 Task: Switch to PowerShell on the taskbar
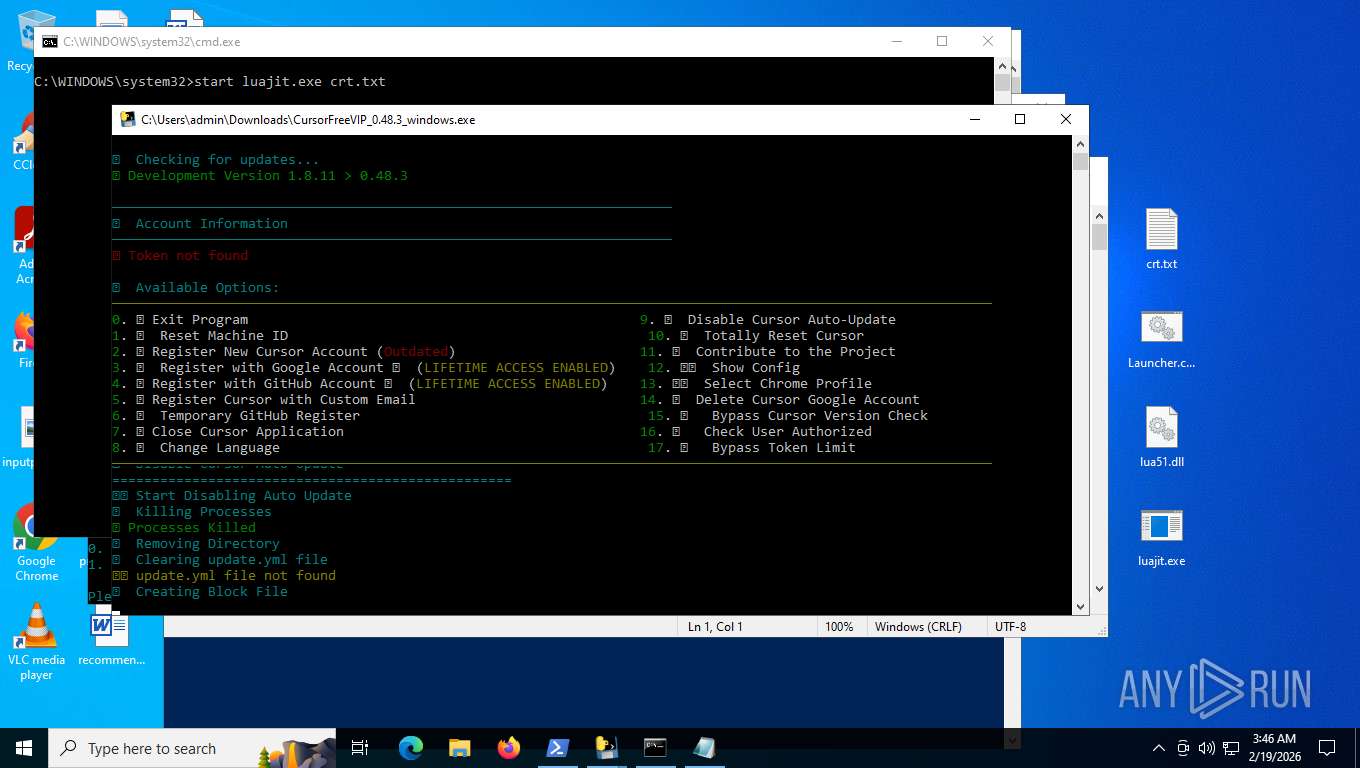[x=558, y=748]
